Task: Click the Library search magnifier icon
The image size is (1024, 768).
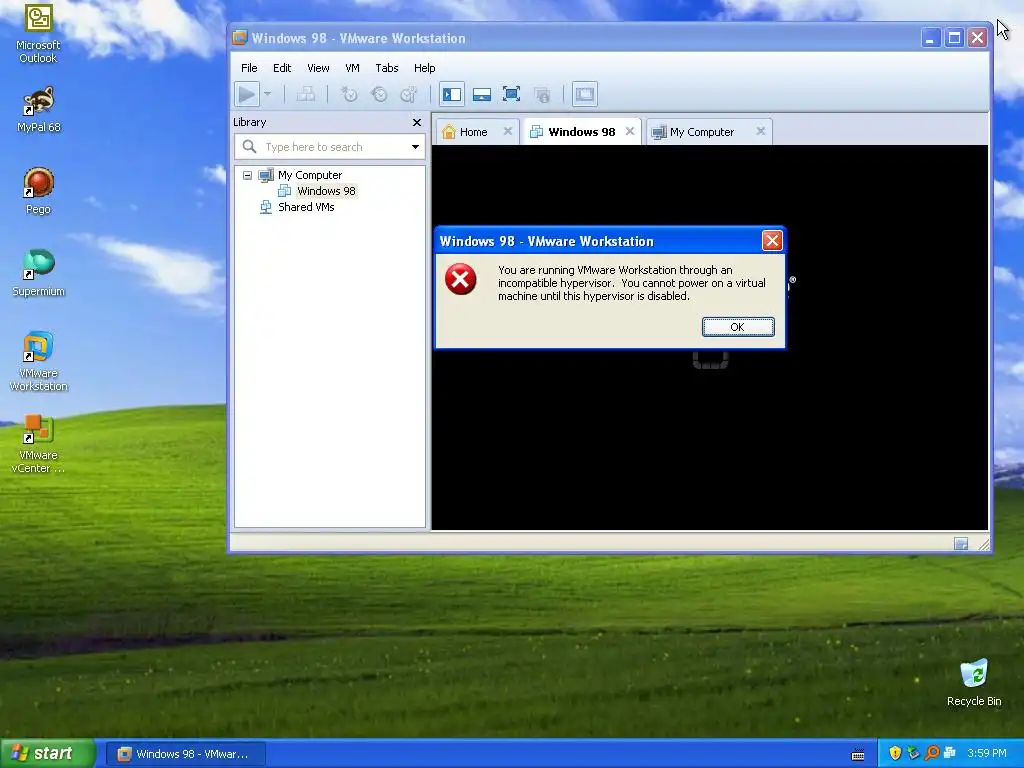Action: (249, 146)
